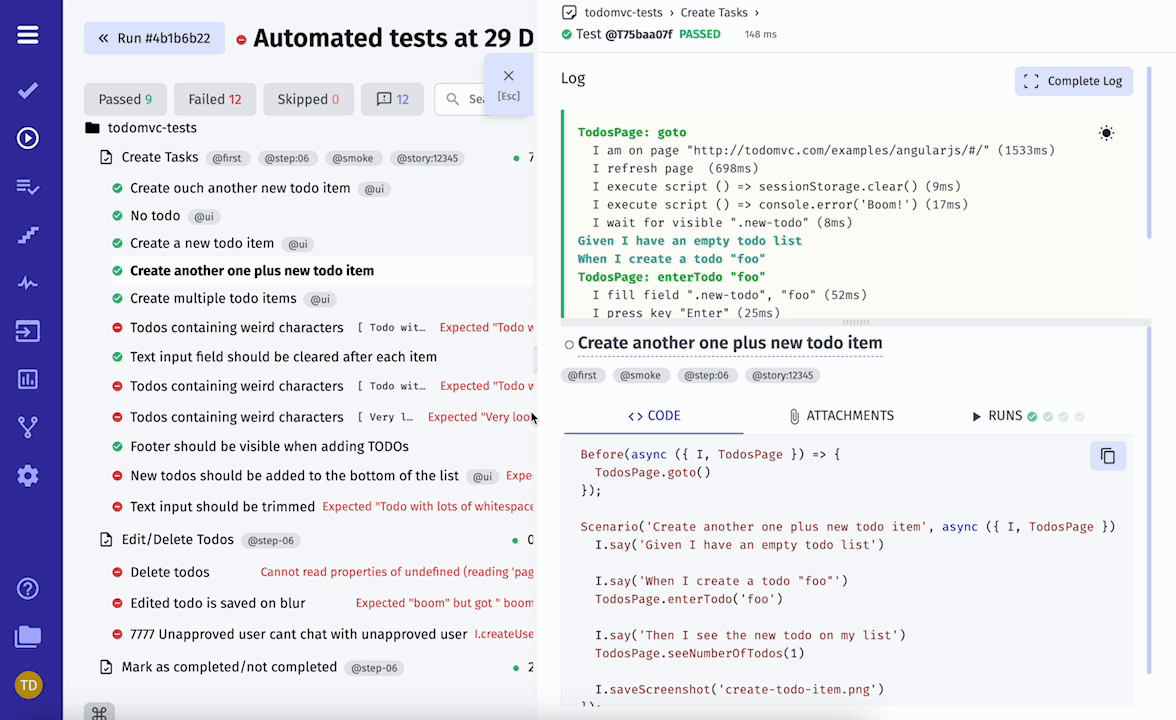This screenshot has width=1176, height=720.
Task: Filter by Passed 9 tests
Action: tap(125, 99)
